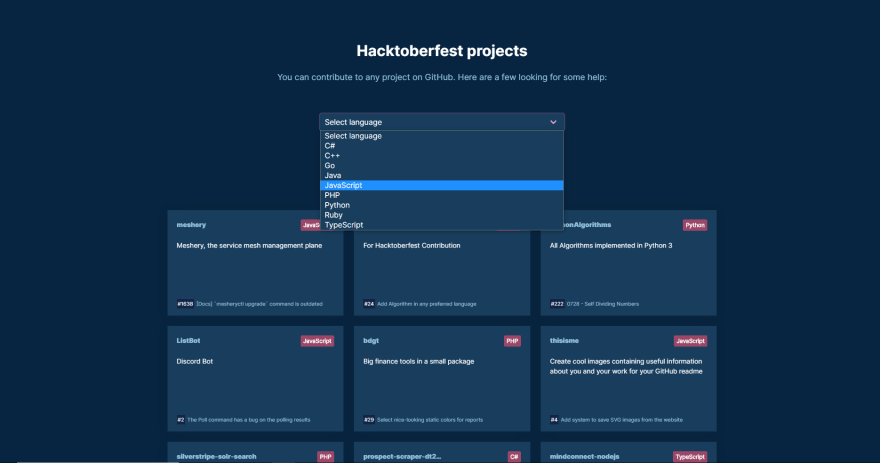The height and width of the screenshot is (463, 880).
Task: Choose Java in the language dropdown
Action: [442, 175]
